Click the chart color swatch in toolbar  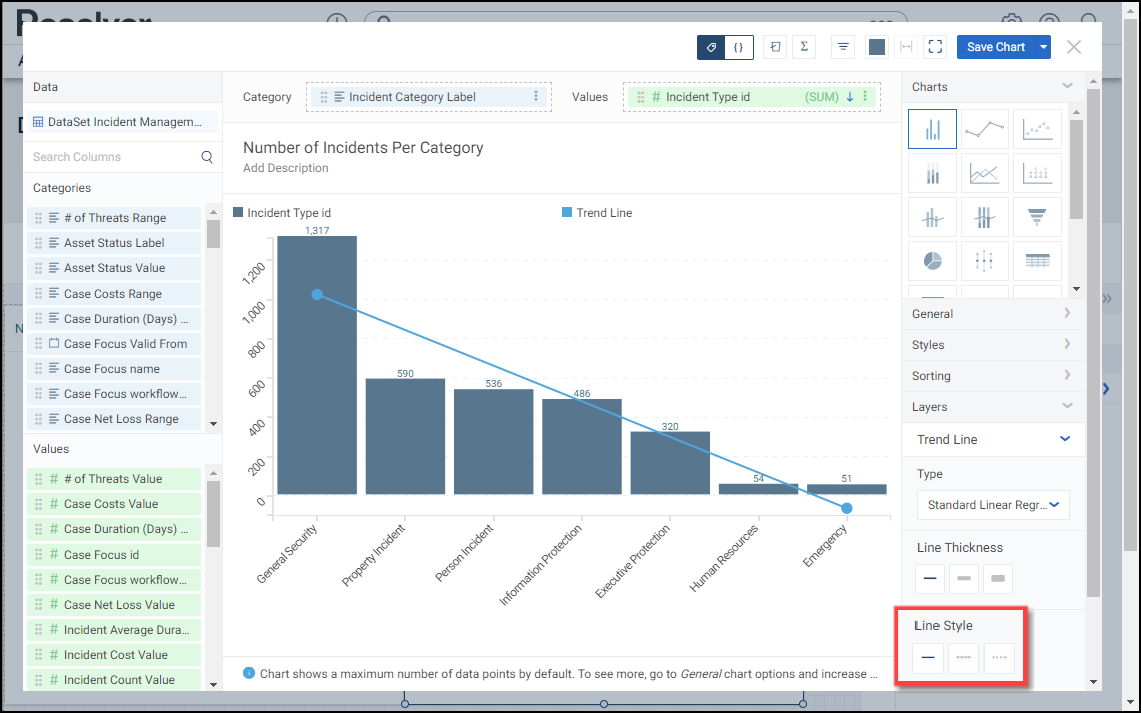click(877, 47)
